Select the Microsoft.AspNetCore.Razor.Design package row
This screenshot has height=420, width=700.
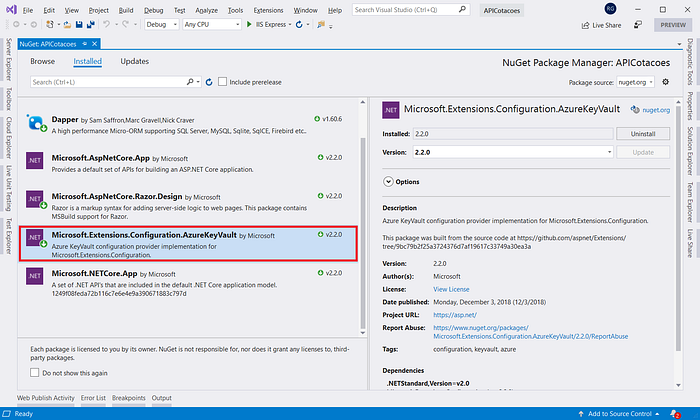click(x=188, y=206)
